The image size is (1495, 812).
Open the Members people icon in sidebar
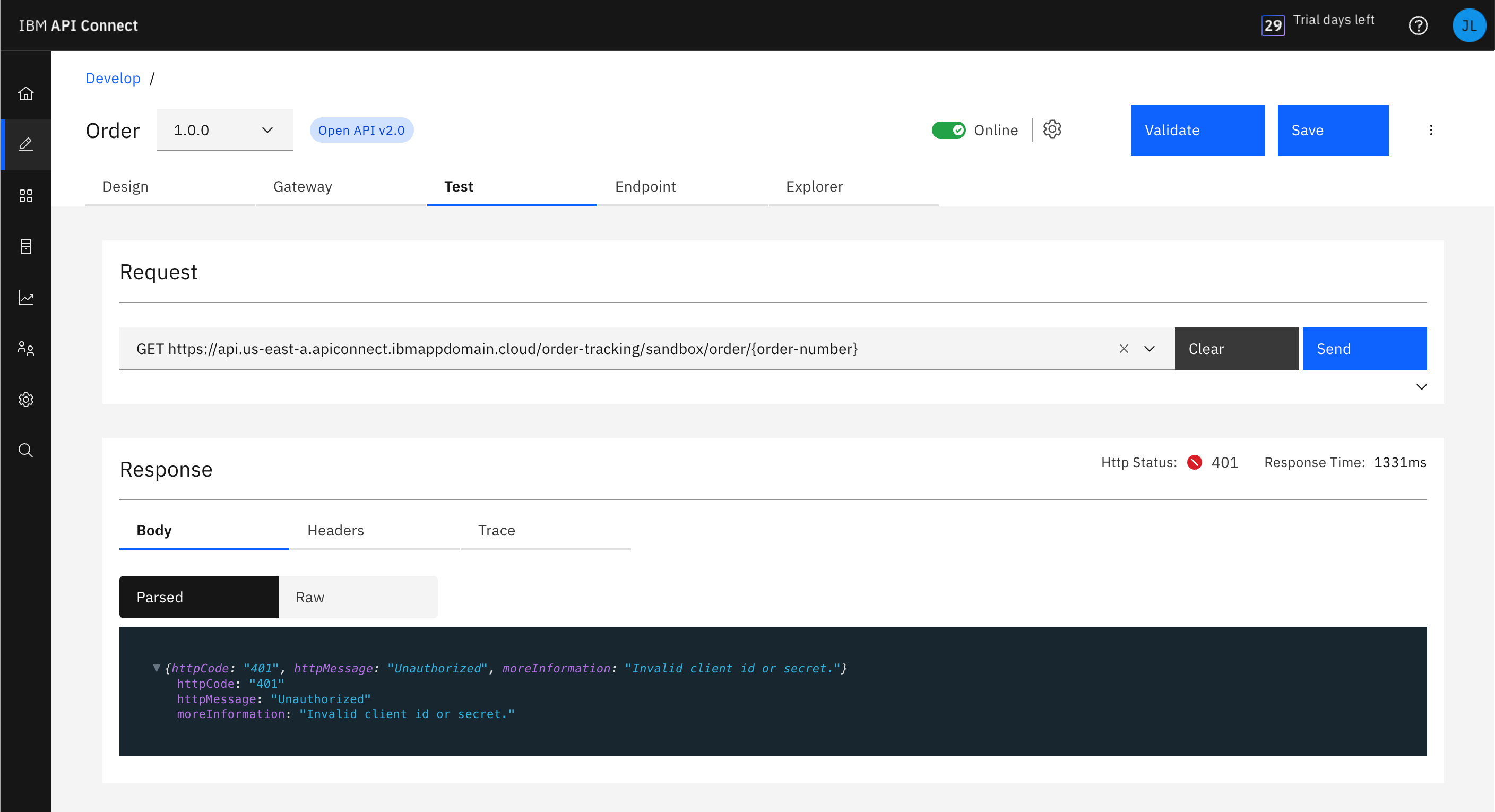25,348
